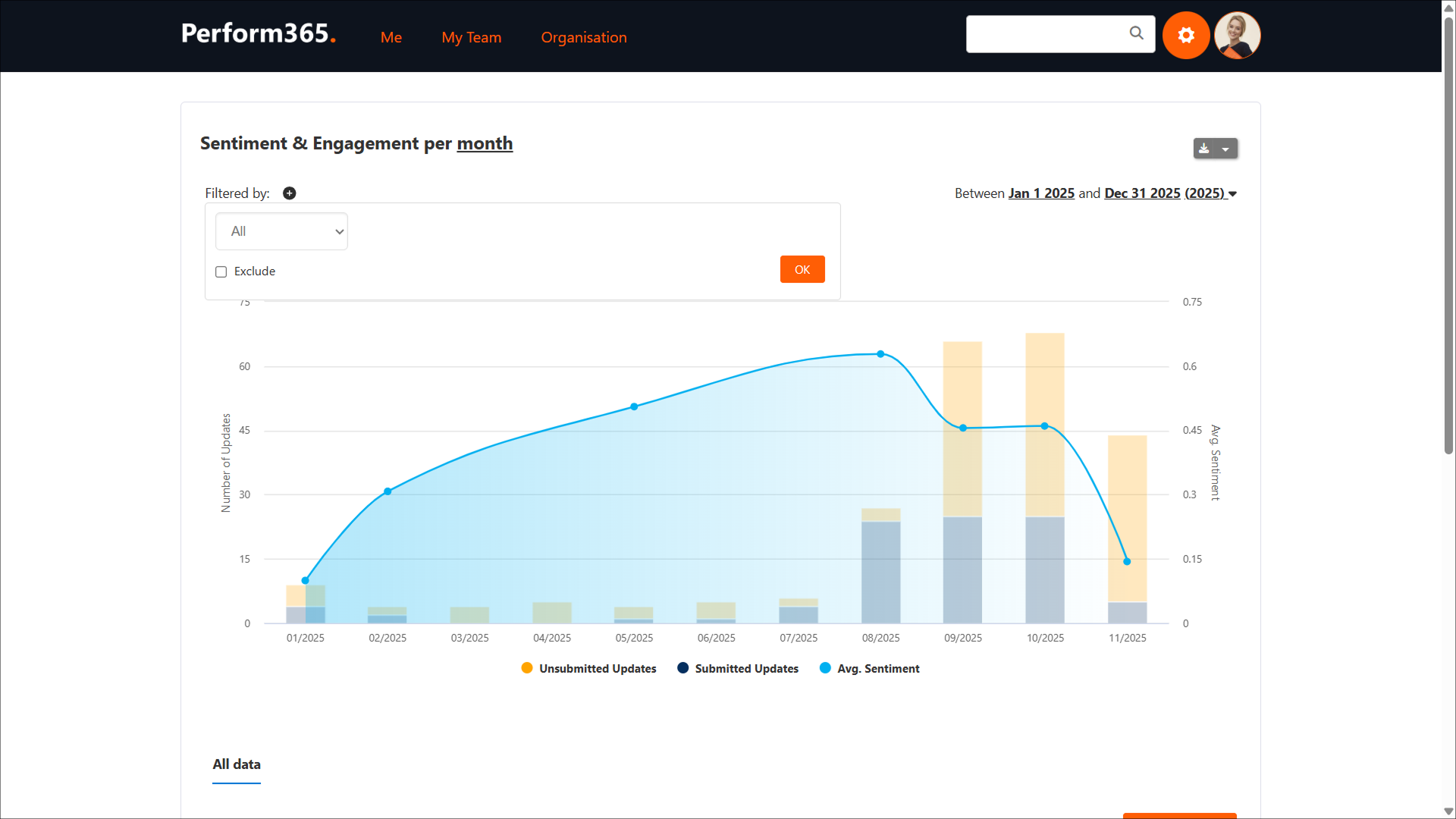Toggle Unsubmitted Updates legend marker
The image size is (1456, 819).
pos(527,668)
